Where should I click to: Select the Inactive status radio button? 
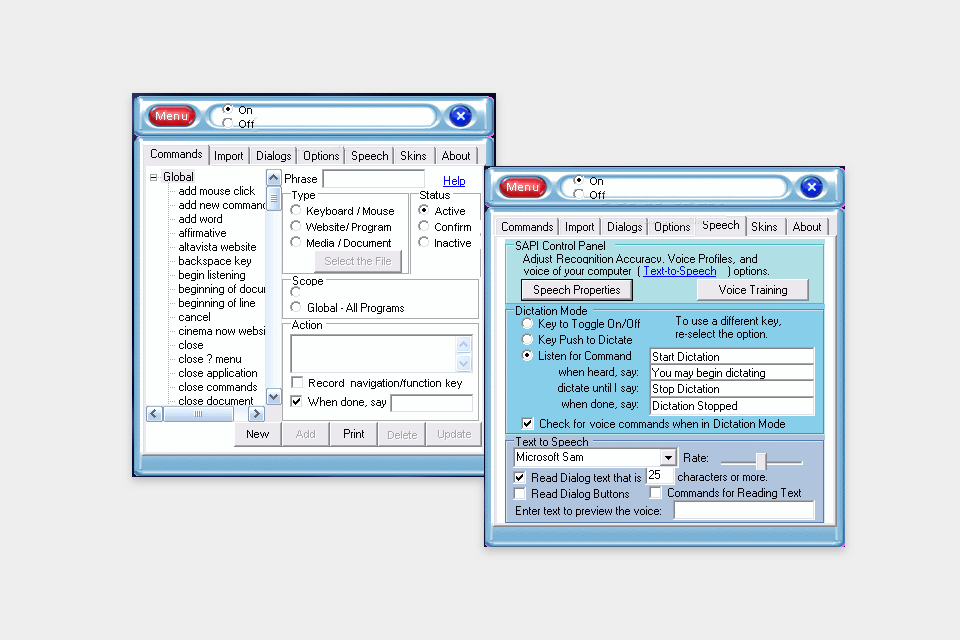tap(423, 242)
